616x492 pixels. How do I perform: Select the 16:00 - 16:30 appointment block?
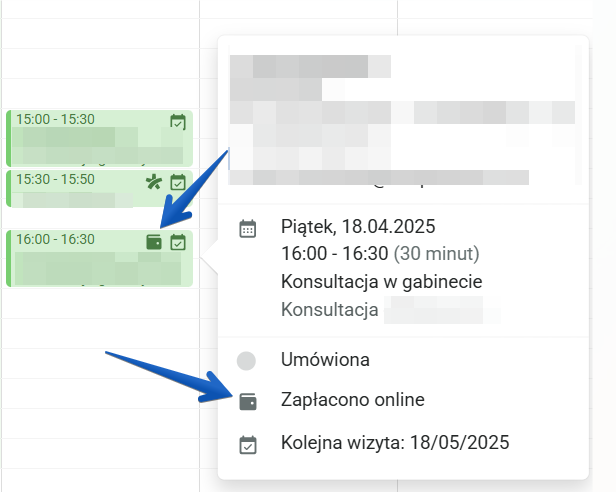[x=99, y=259]
